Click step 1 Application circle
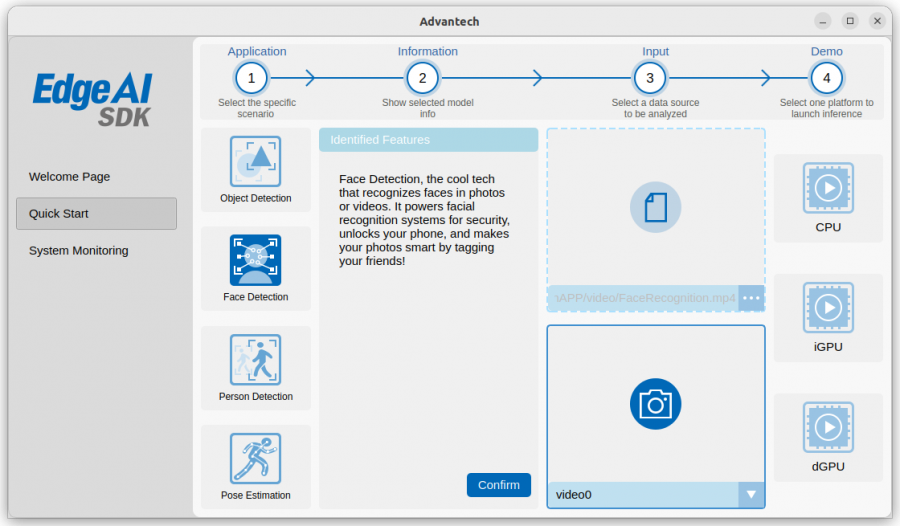900x526 pixels. click(x=251, y=78)
